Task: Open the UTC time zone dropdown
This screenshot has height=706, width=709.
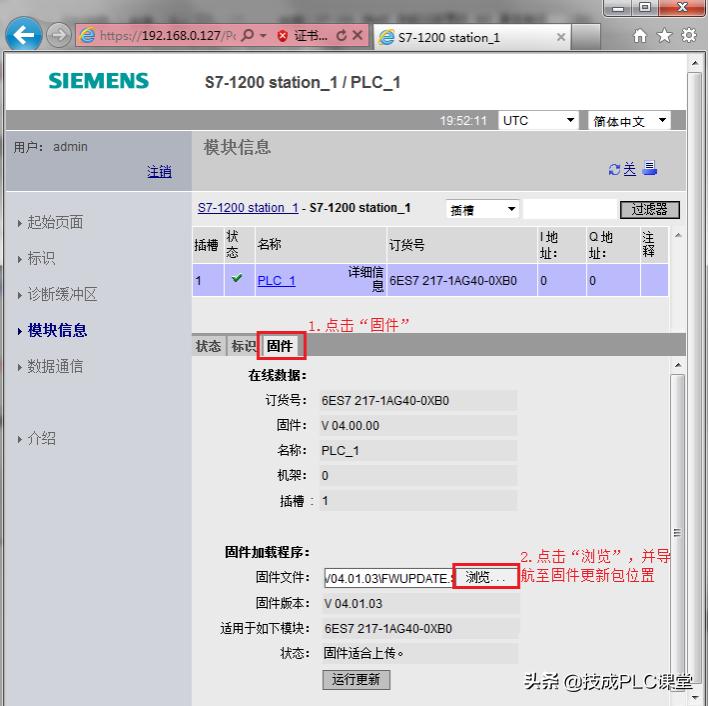Action: 538,121
